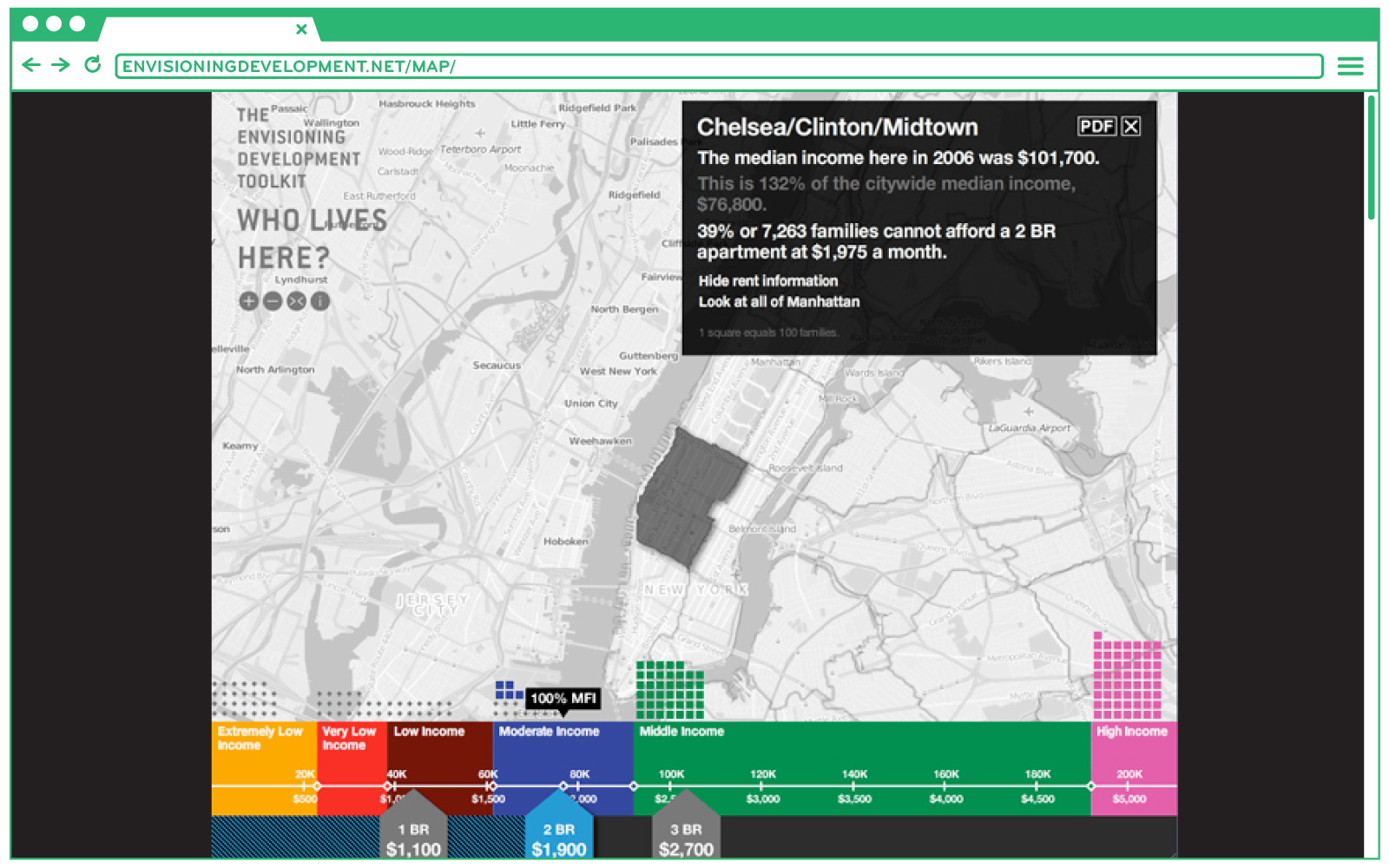The image size is (1389, 868).
Task: Close the Chelsea/Clinton/Midtown info panel
Action: pos(1130,127)
